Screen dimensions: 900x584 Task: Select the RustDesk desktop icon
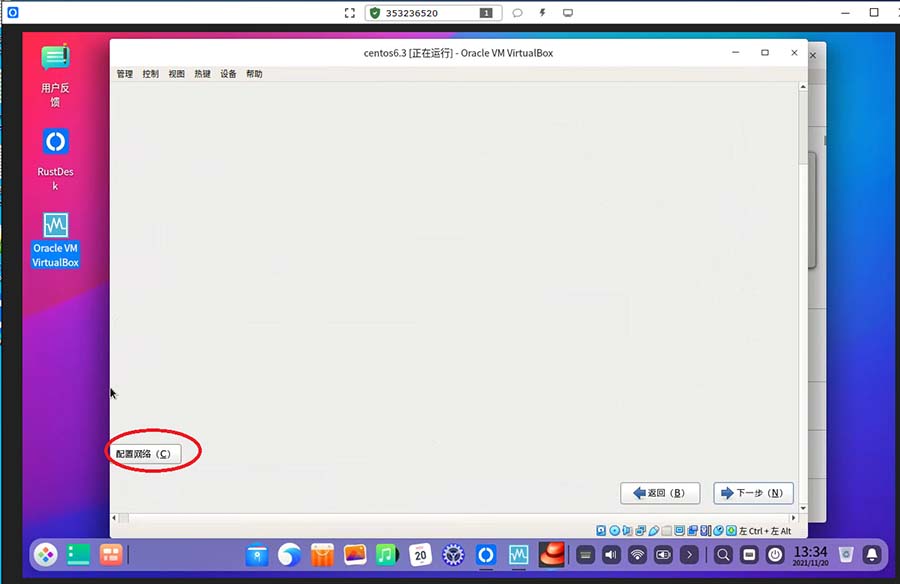coord(55,159)
